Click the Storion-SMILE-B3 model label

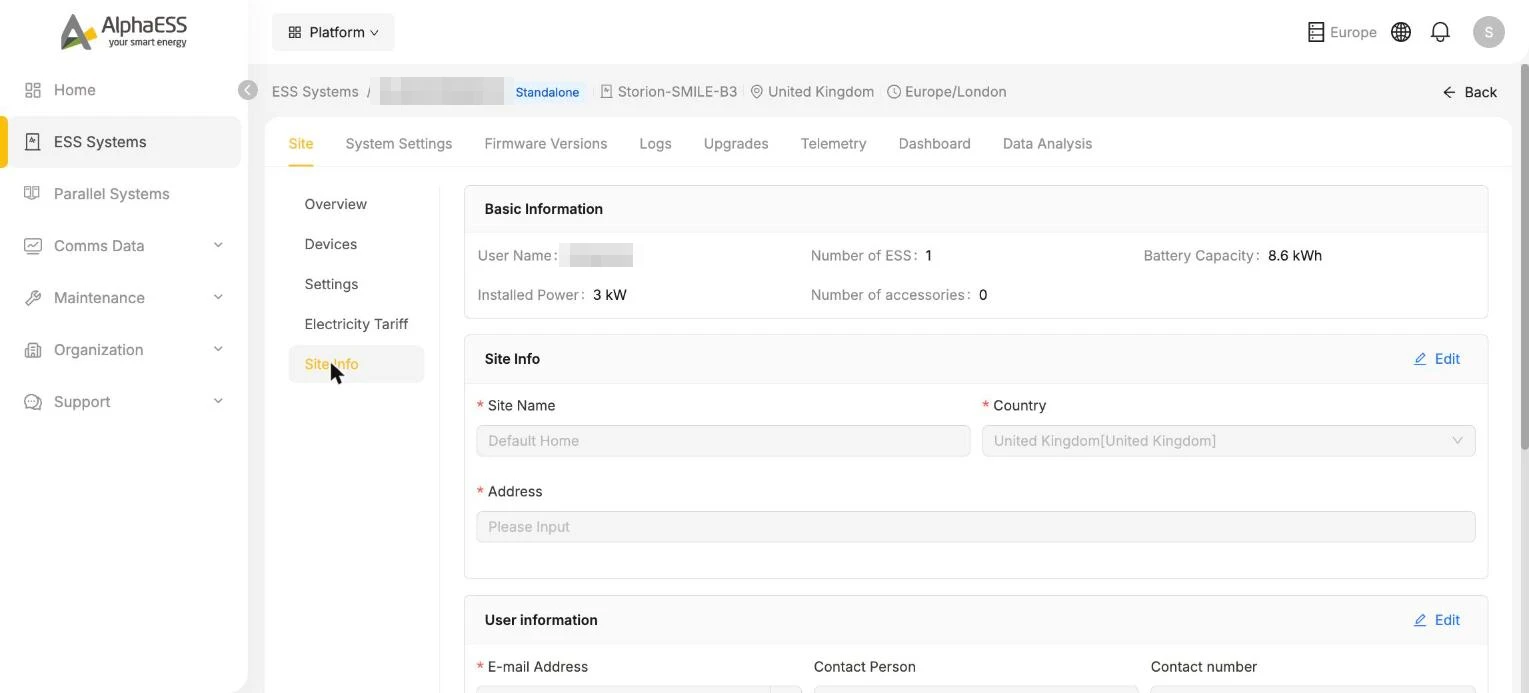pyautogui.click(x=669, y=92)
